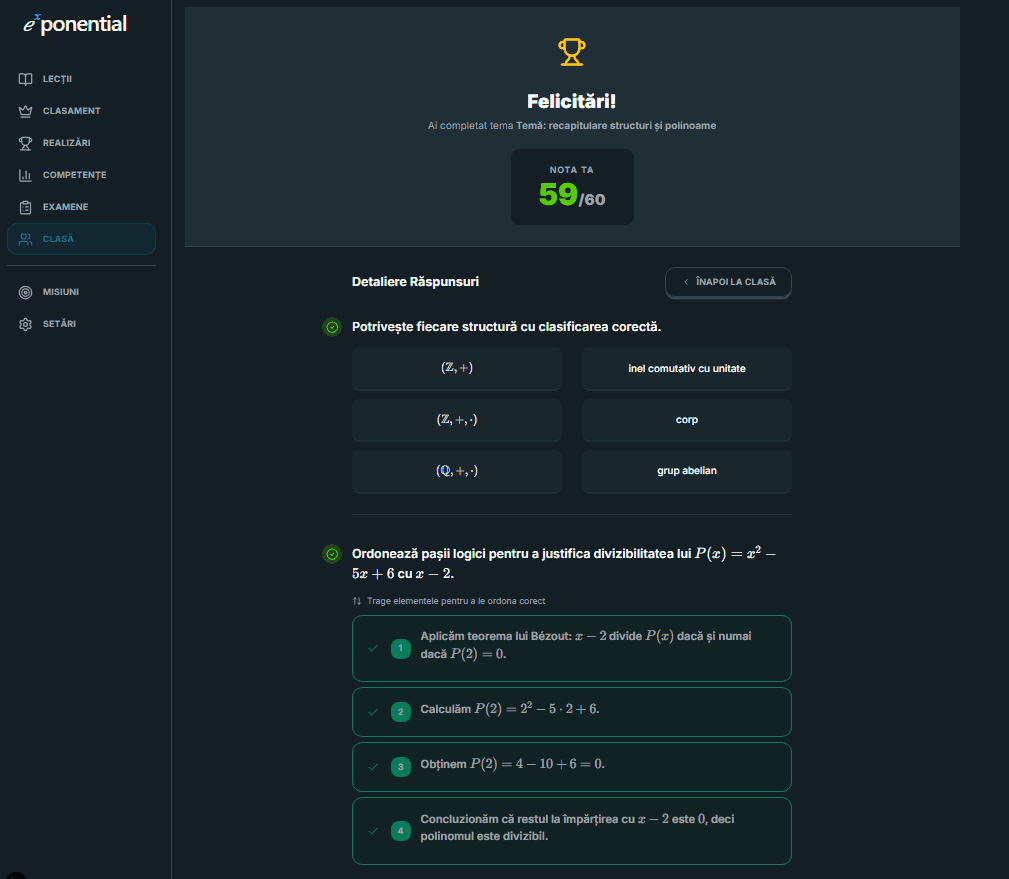Click the 'Concluzionăm' step card
This screenshot has width=1009, height=879.
(x=571, y=831)
